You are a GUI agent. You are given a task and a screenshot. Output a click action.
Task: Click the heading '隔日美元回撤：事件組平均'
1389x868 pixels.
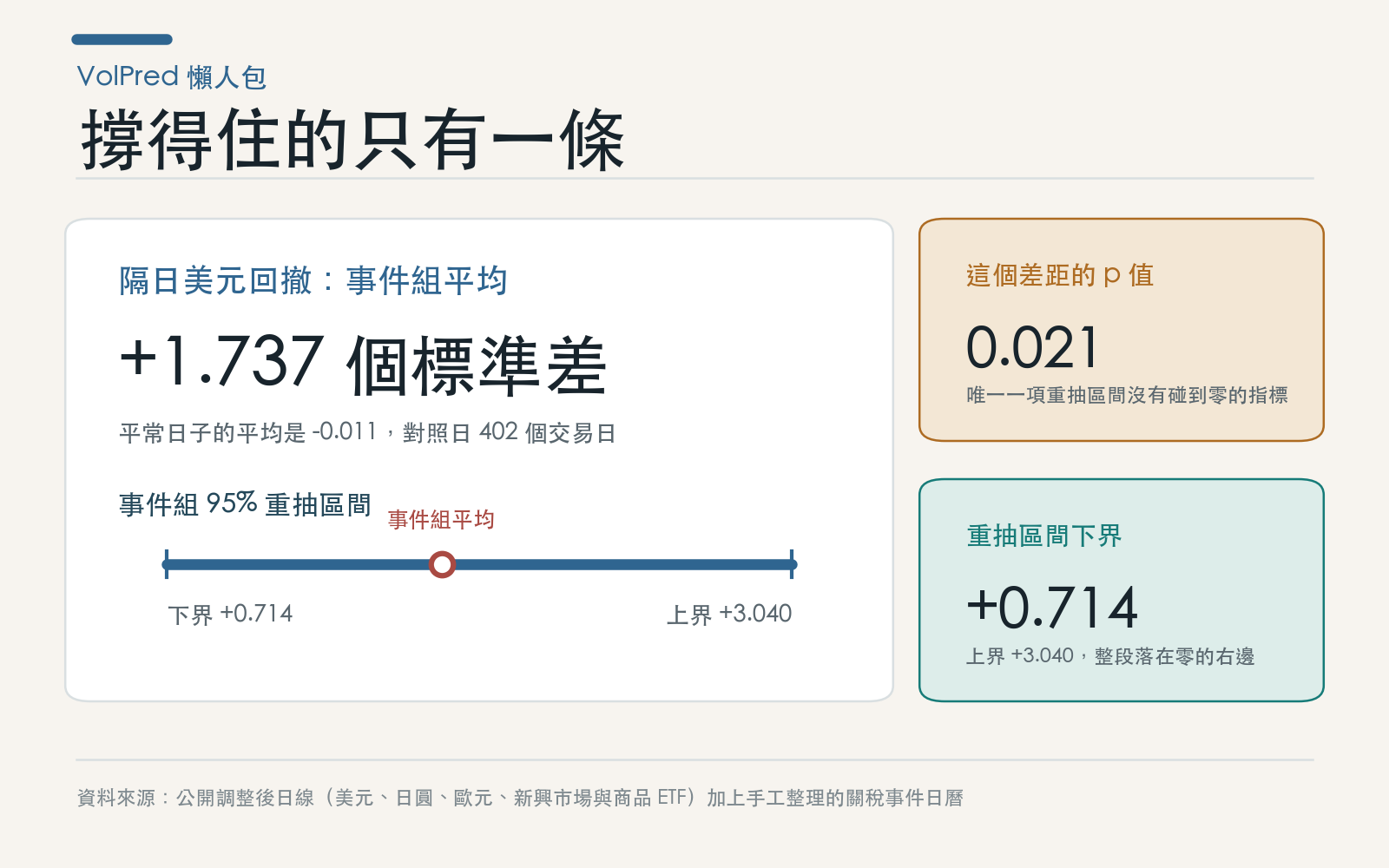pyautogui.click(x=313, y=280)
